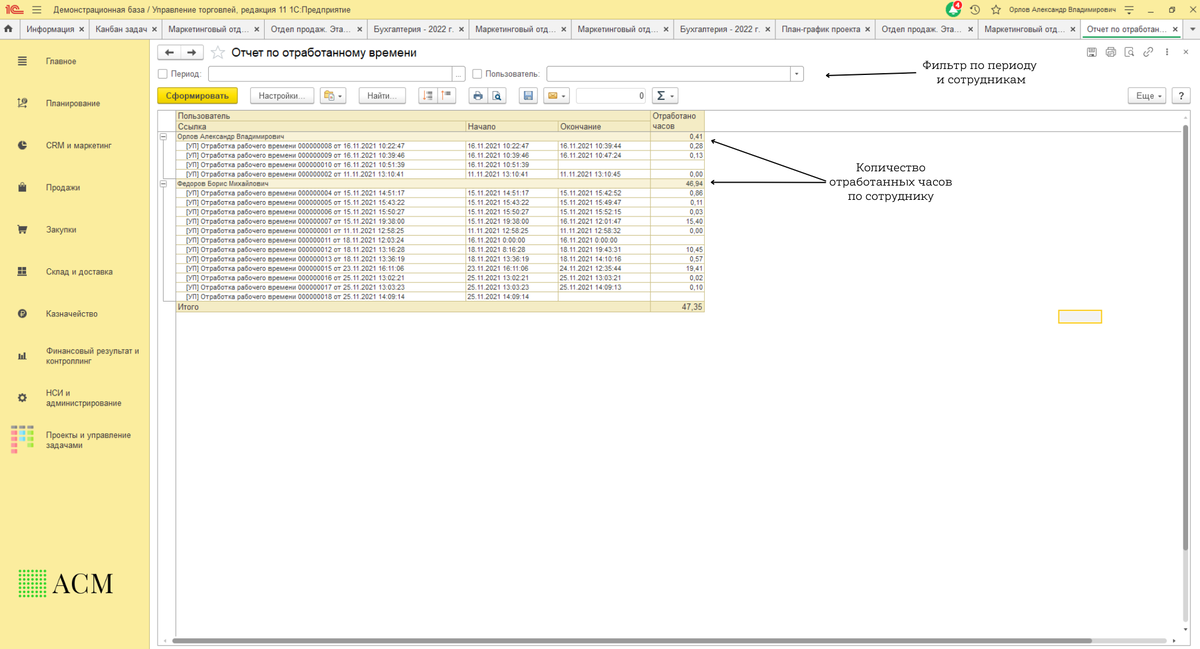Click preview magnifier icon at top right
This screenshot has height=649, width=1200.
(x=1129, y=52)
